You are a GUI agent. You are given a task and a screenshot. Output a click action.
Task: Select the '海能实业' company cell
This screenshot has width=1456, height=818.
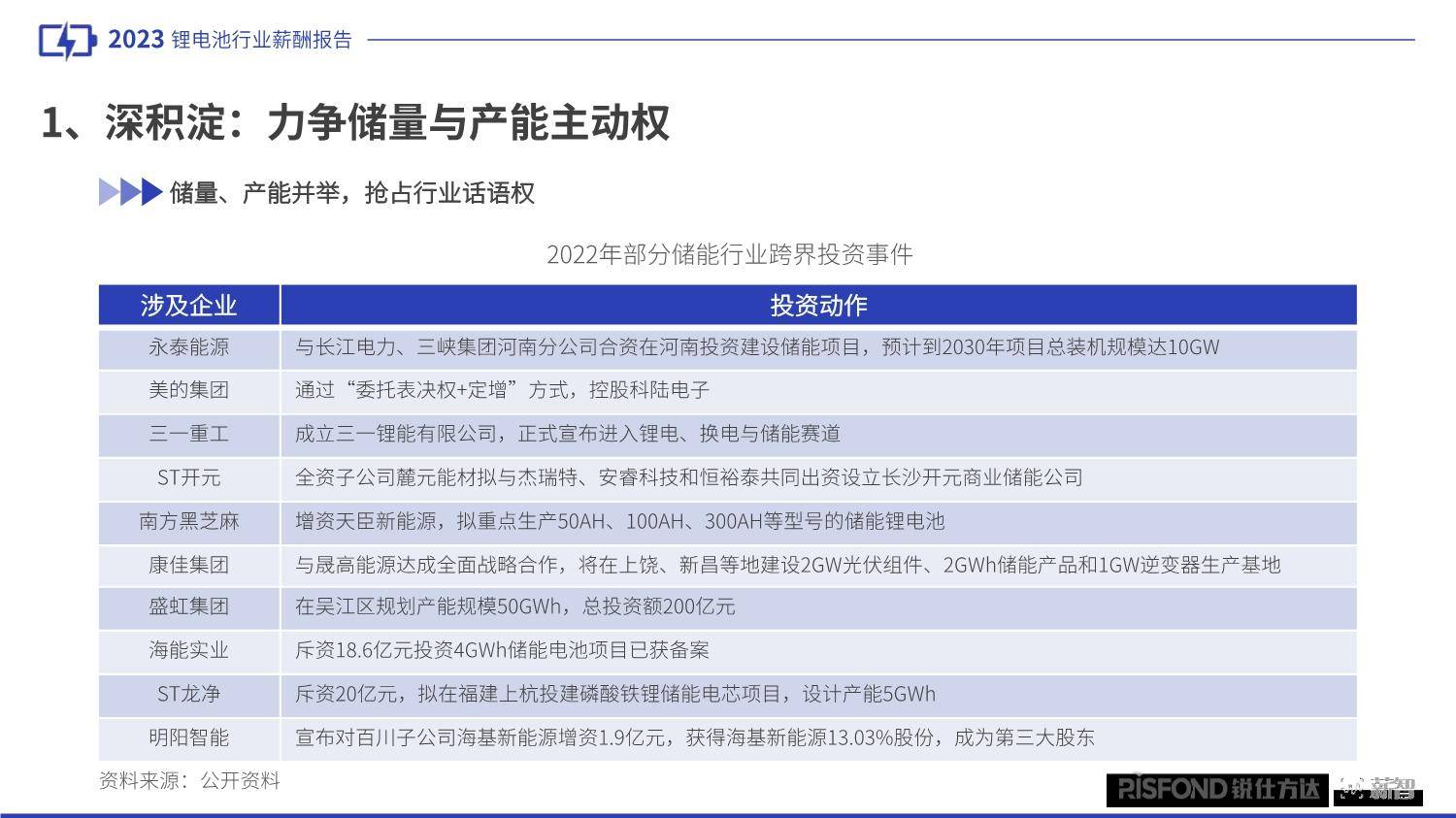click(189, 650)
